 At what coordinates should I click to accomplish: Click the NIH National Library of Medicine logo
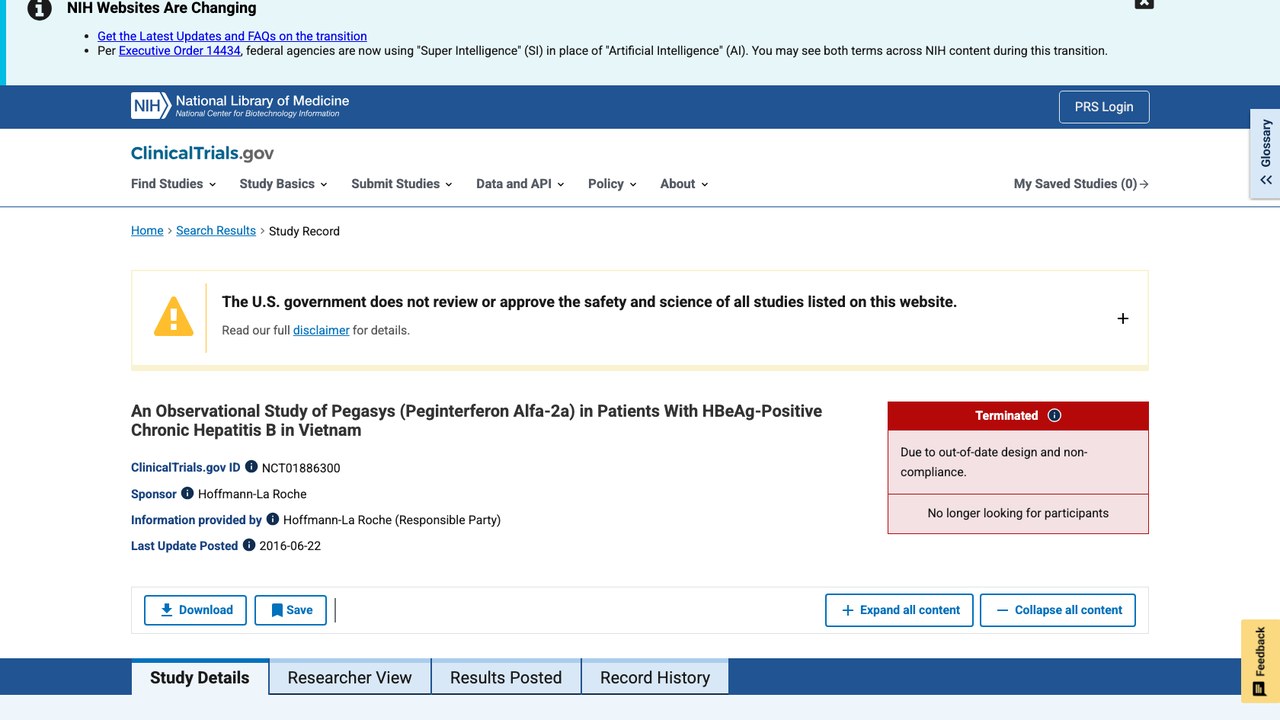[240, 106]
